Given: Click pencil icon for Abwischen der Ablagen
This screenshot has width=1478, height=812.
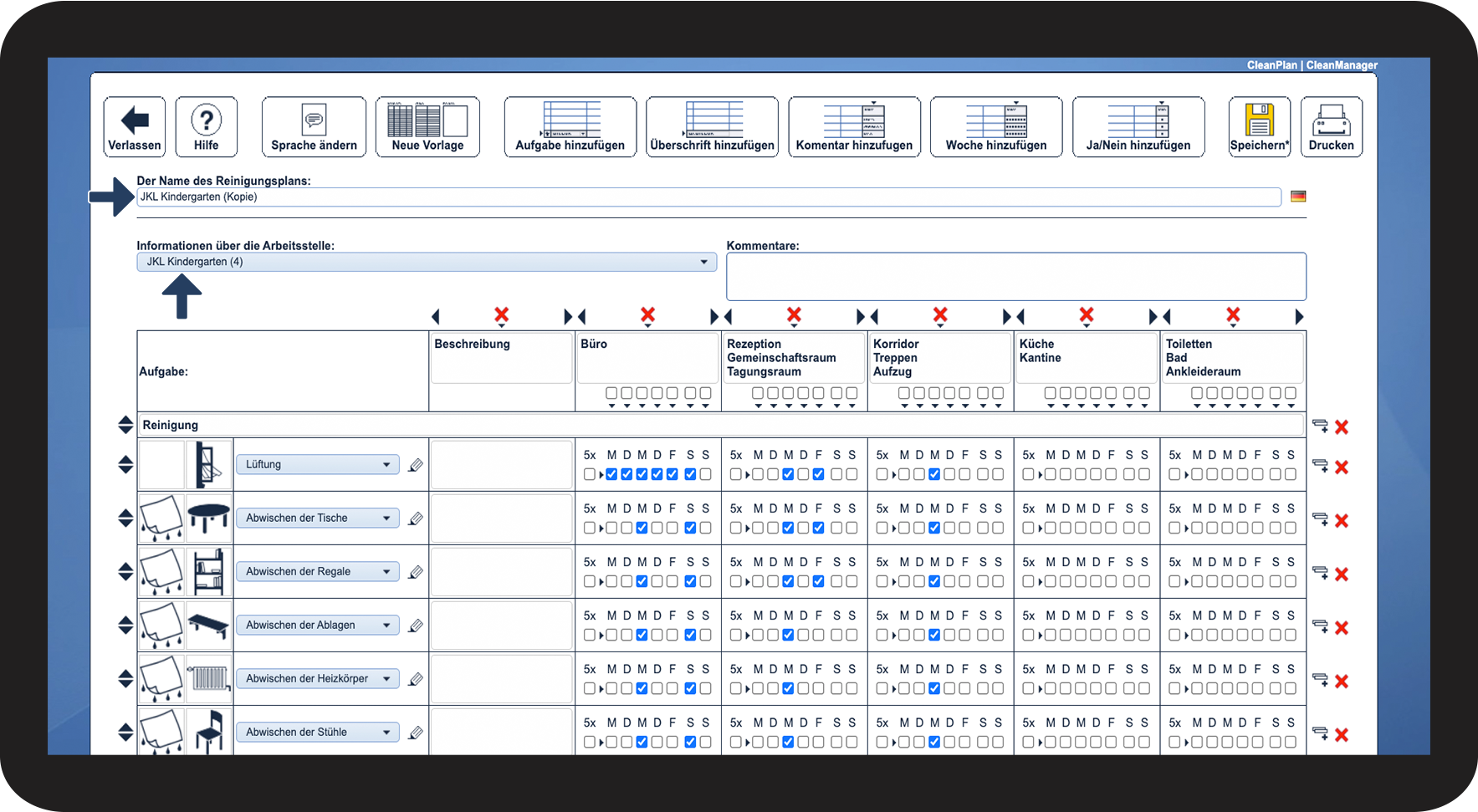Looking at the screenshot, I should 416,626.
